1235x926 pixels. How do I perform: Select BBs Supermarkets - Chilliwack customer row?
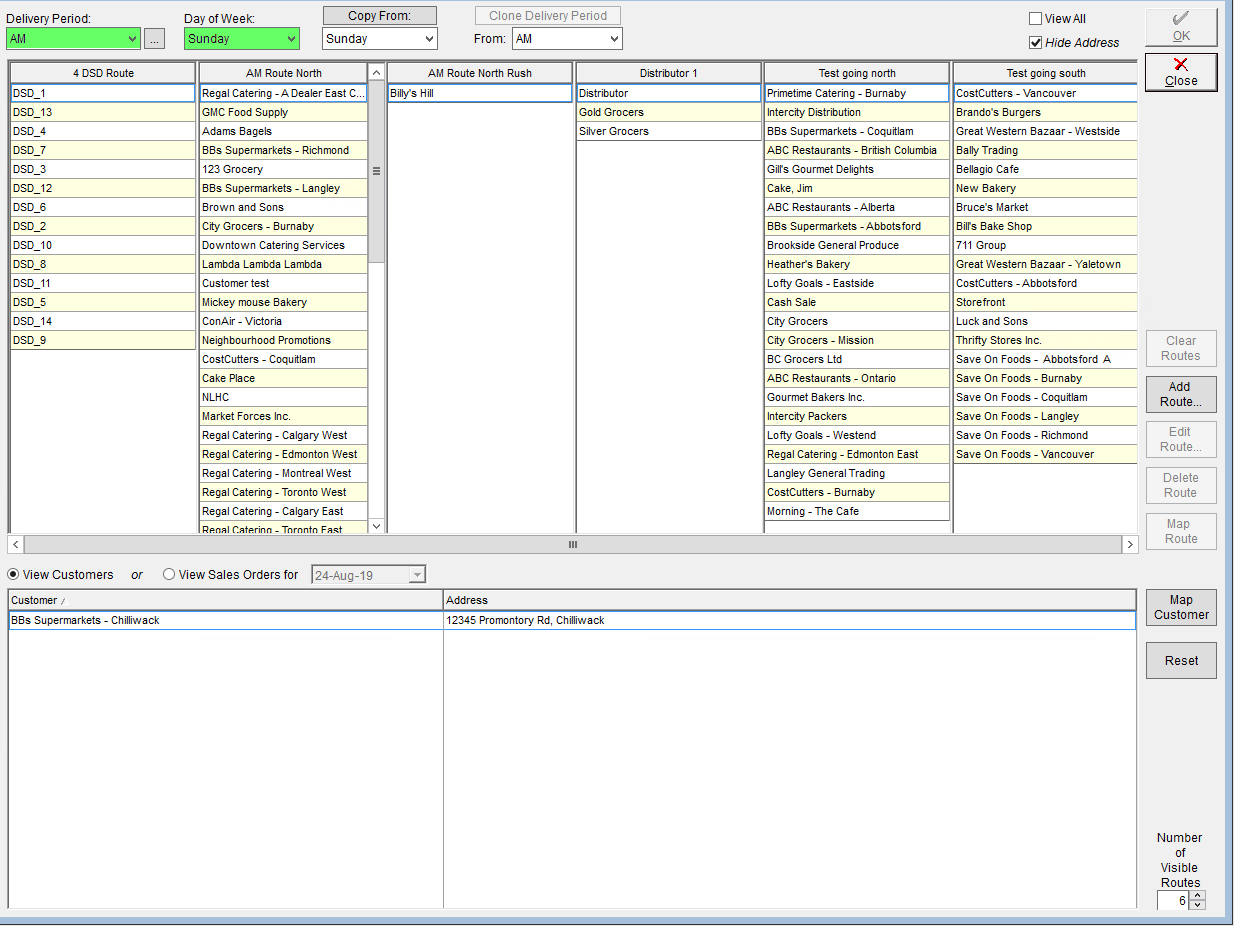pyautogui.click(x=226, y=620)
